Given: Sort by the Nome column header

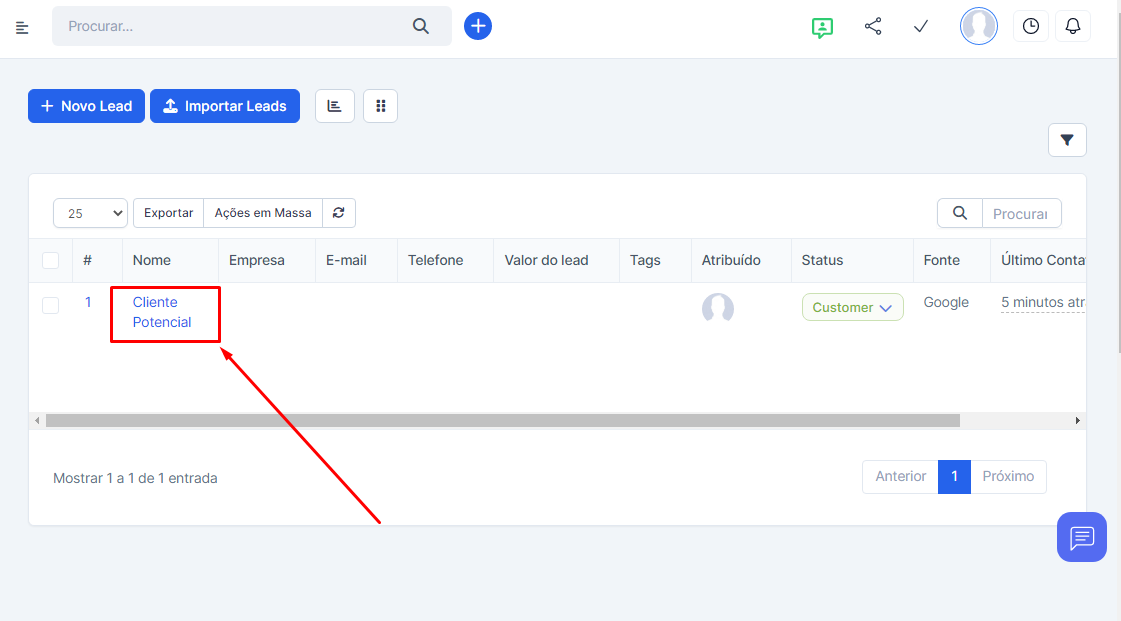Looking at the screenshot, I should point(152,260).
